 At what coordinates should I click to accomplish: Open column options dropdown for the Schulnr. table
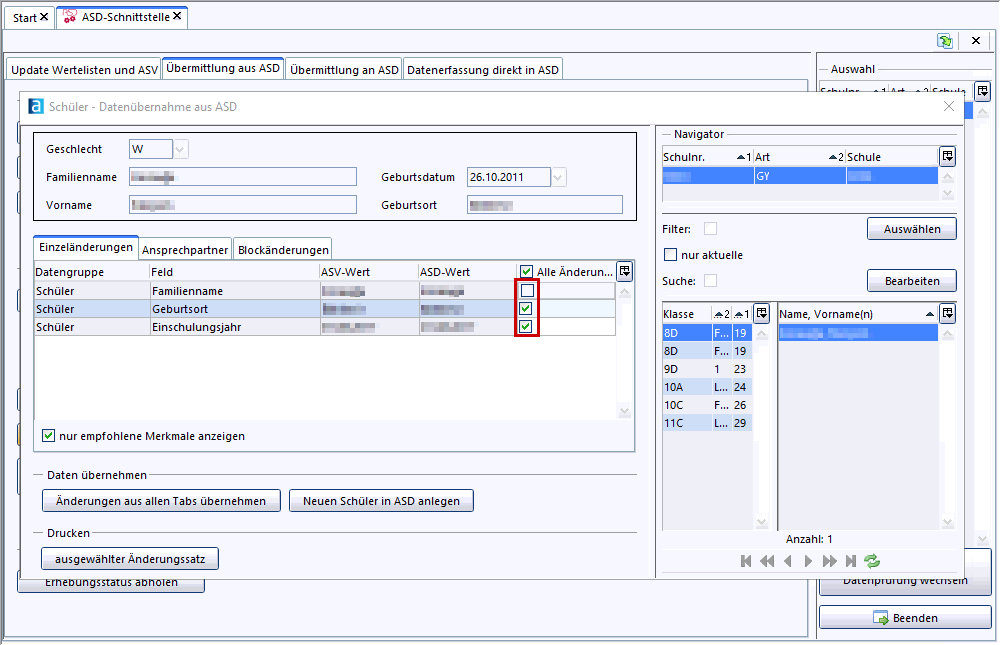click(x=947, y=156)
